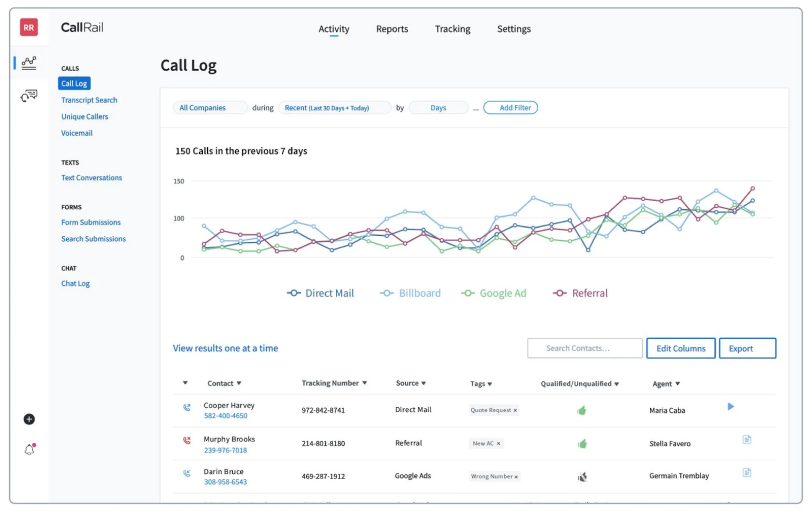Open the notifications bell icon

click(x=29, y=449)
